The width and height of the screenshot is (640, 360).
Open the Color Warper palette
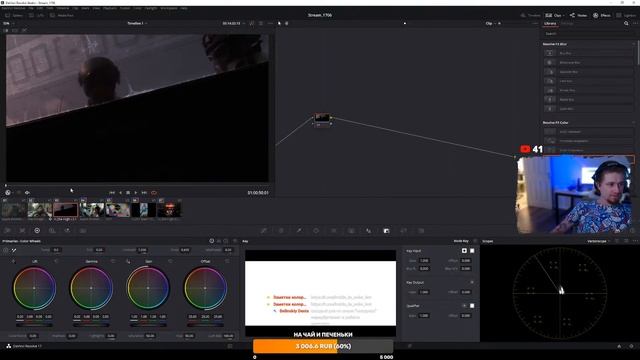[281, 231]
